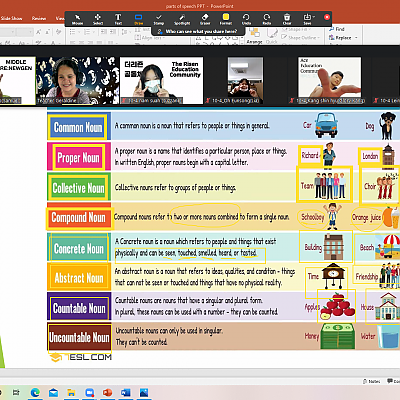The width and height of the screenshot is (400, 400).
Task: Click the Decrease Font Size icon
Action: 48,32
